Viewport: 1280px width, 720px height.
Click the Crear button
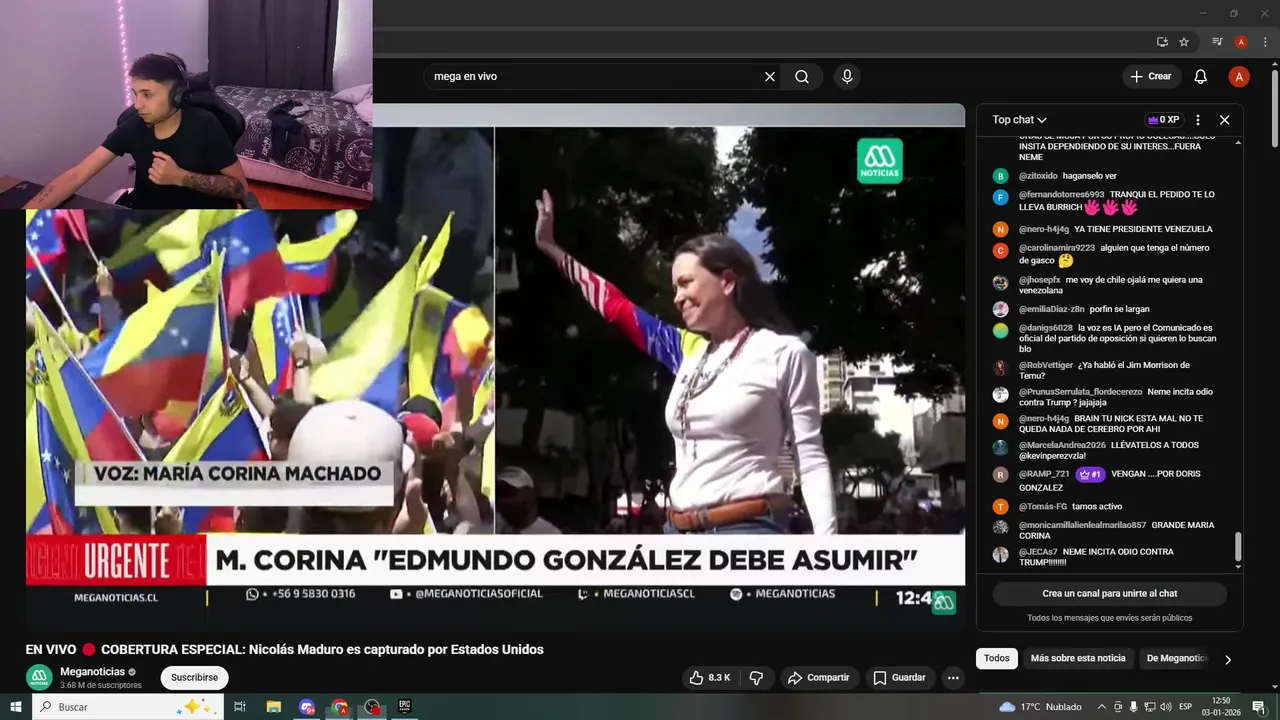click(x=1150, y=77)
